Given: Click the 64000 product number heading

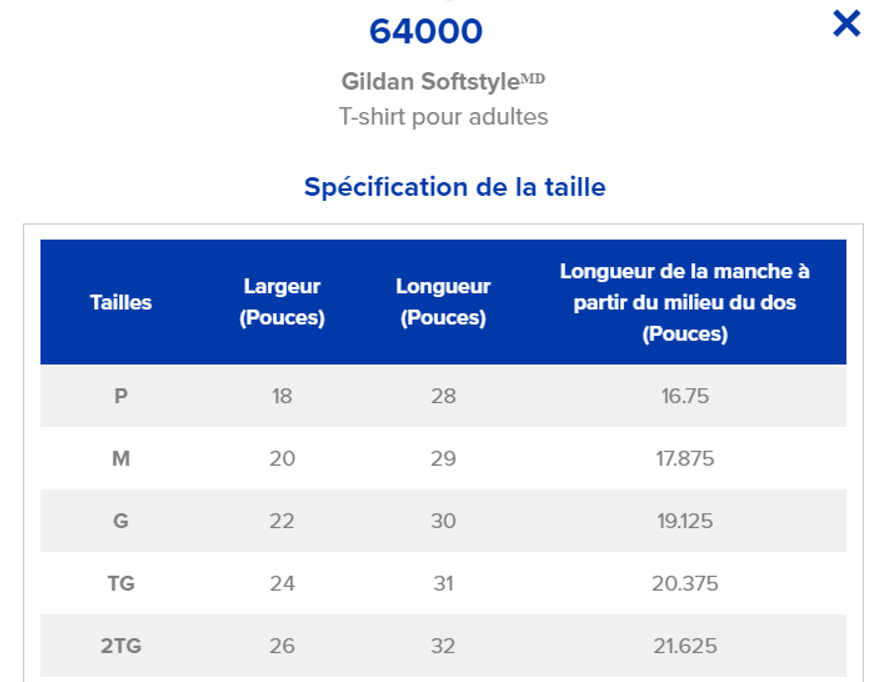Looking at the screenshot, I should click(425, 31).
